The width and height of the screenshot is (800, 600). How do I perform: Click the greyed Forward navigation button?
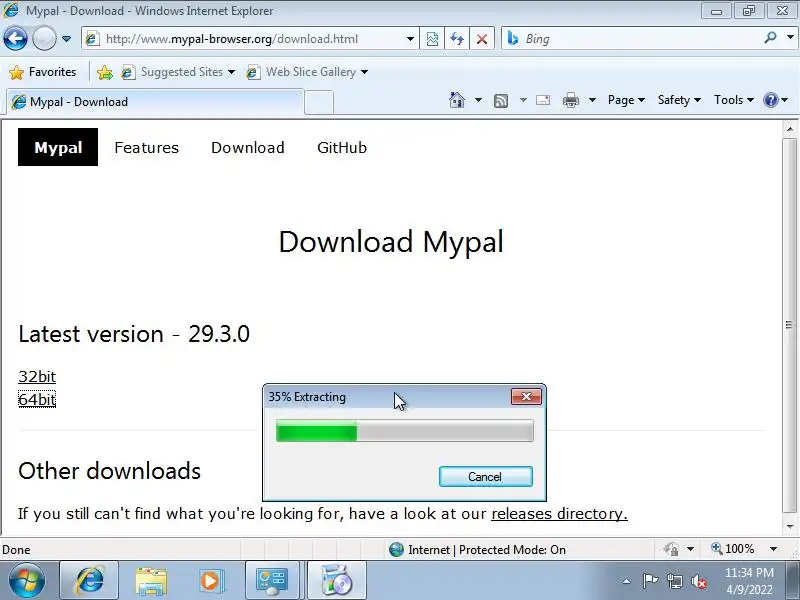click(44, 38)
